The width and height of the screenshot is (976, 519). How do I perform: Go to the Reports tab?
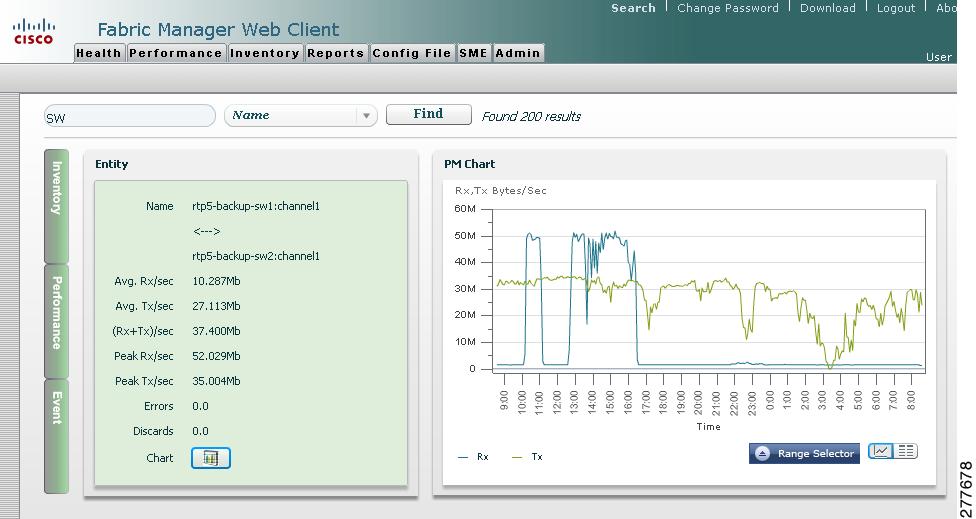pos(336,54)
